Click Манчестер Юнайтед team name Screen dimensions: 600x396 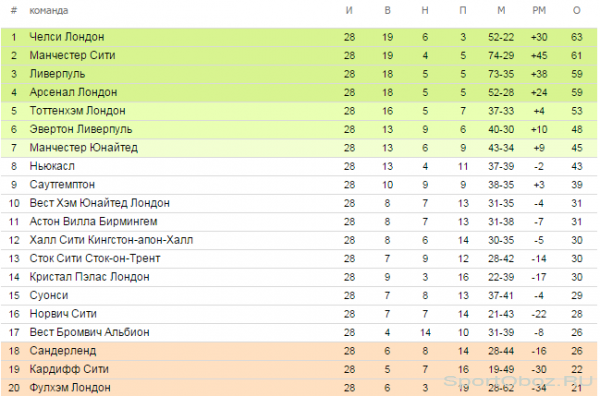coord(83,148)
